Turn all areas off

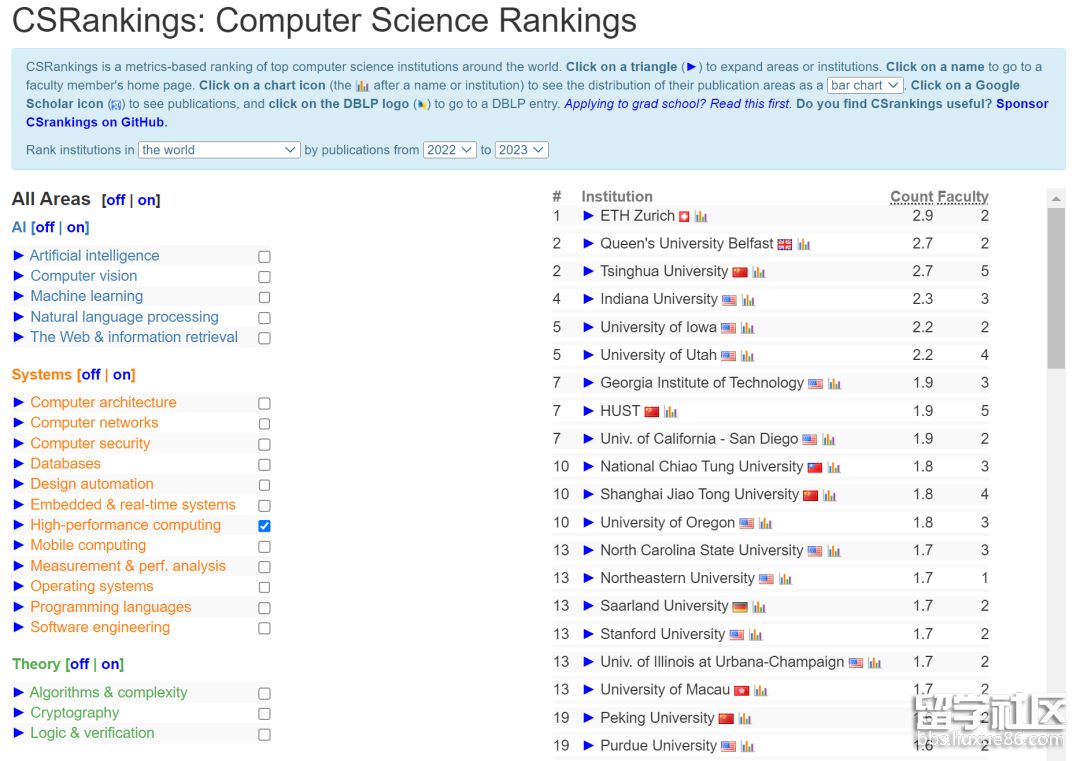pyautogui.click(x=116, y=200)
